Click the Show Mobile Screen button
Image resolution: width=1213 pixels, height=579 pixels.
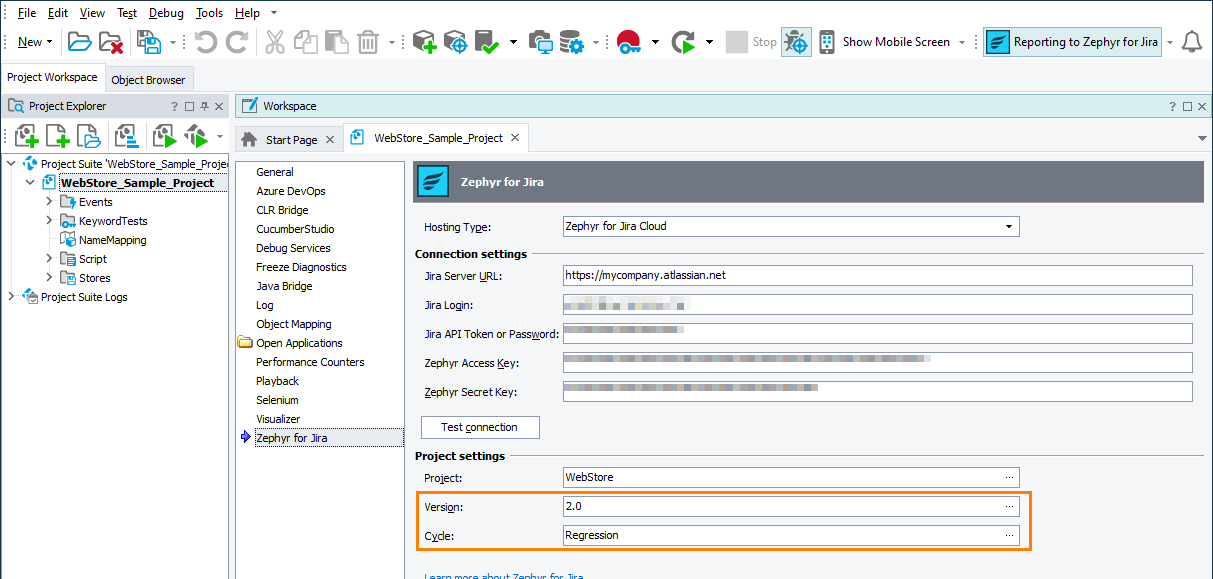click(896, 42)
